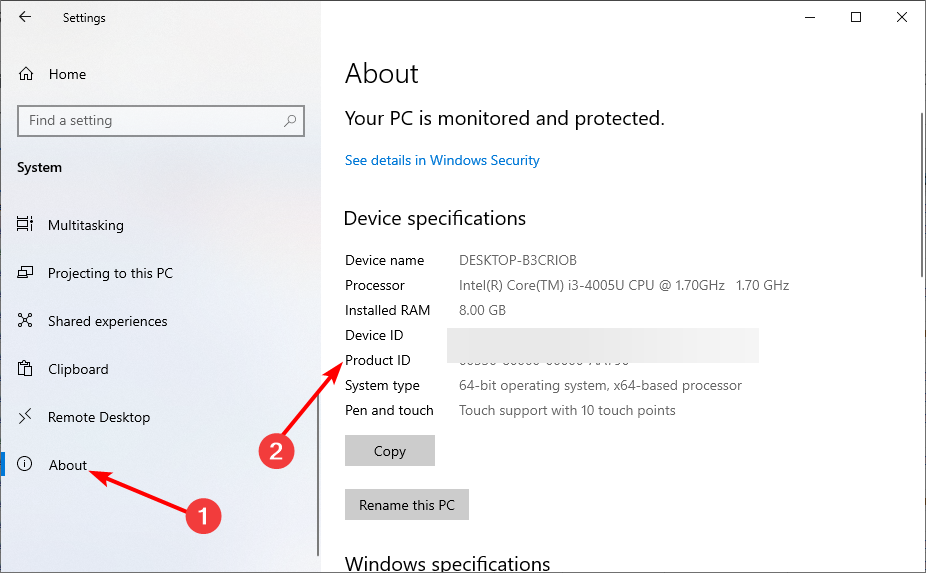The height and width of the screenshot is (573, 926).
Task: Click the Projecting to this PC icon
Action: [26, 273]
